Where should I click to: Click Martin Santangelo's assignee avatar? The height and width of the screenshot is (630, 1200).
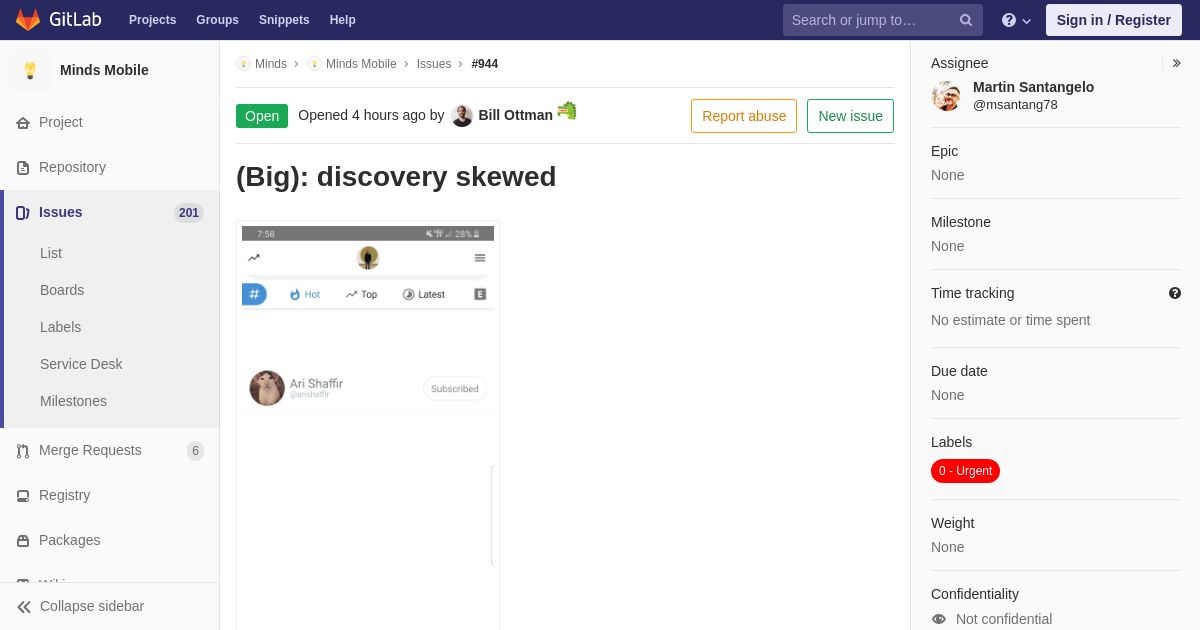click(x=946, y=96)
